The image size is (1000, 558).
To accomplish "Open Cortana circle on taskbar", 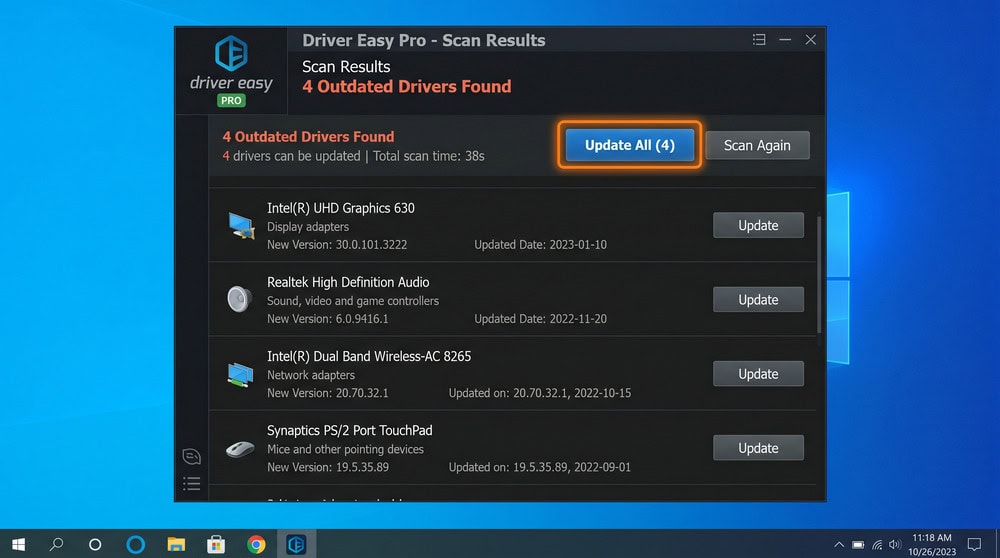I will (x=95, y=544).
